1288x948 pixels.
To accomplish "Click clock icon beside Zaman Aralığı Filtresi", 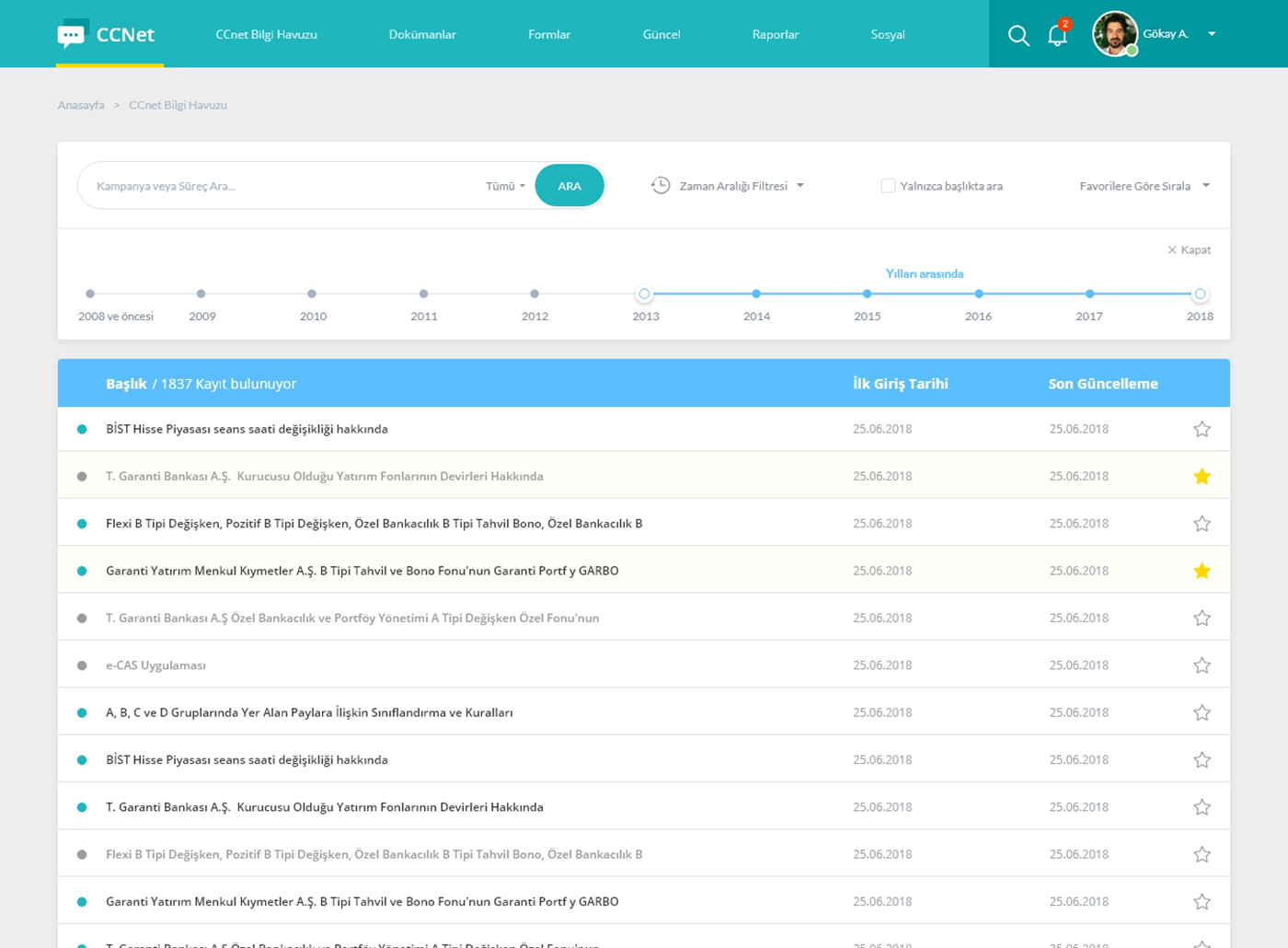I will coord(660,186).
